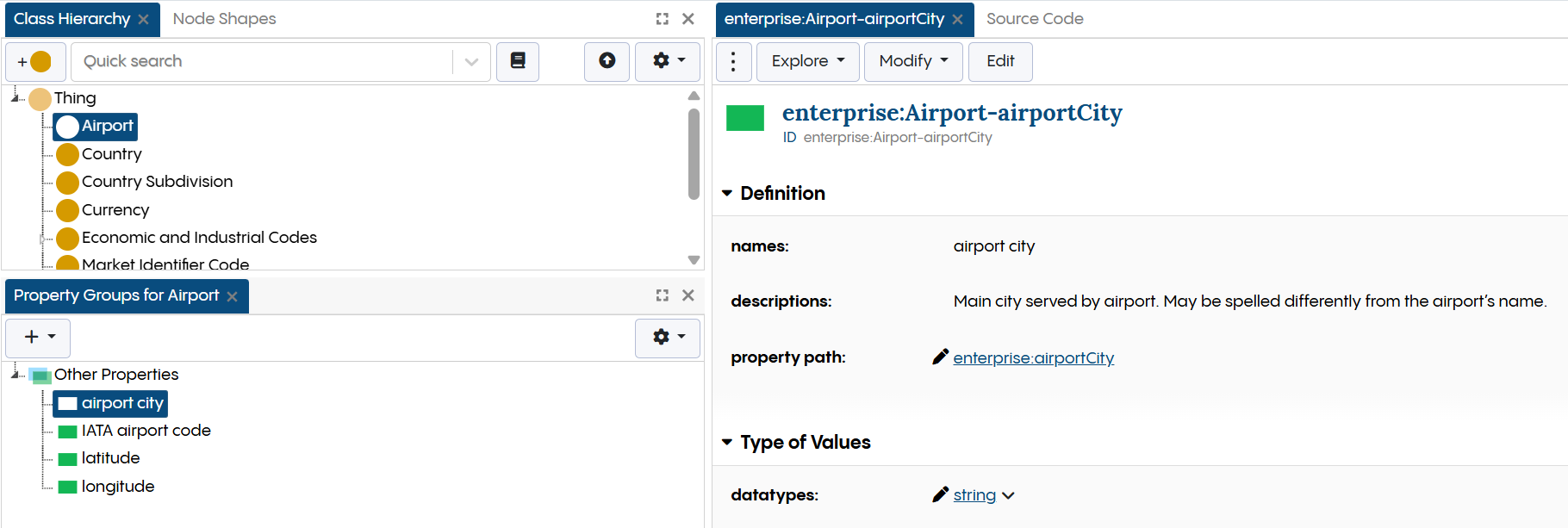Click the Country class circle icon
Image resolution: width=1568 pixels, height=528 pixels.
[x=67, y=155]
